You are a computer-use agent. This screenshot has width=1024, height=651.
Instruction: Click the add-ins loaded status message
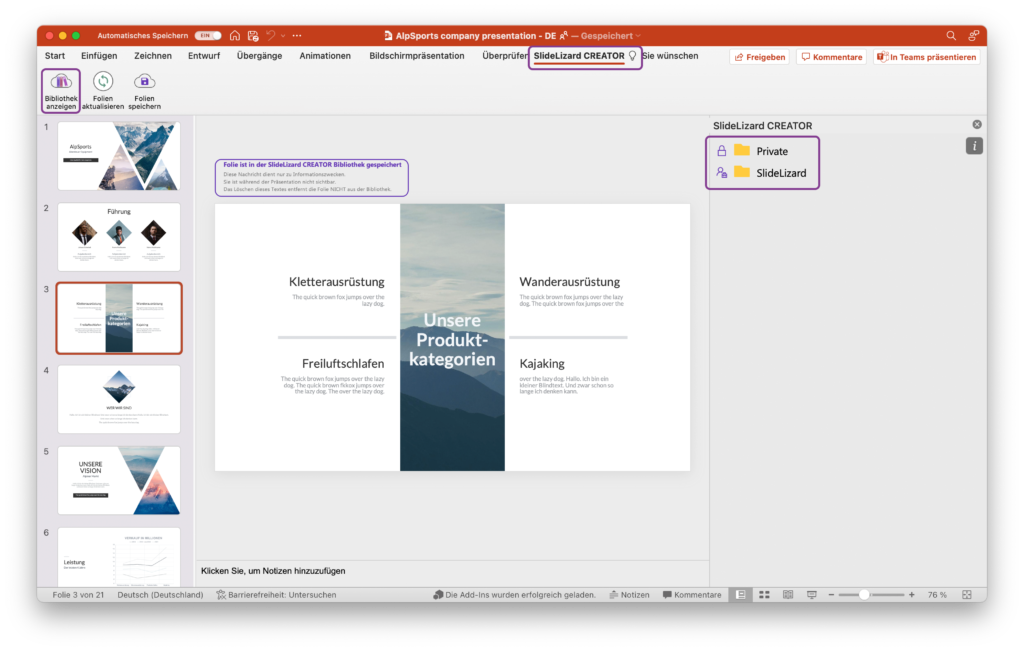(515, 595)
